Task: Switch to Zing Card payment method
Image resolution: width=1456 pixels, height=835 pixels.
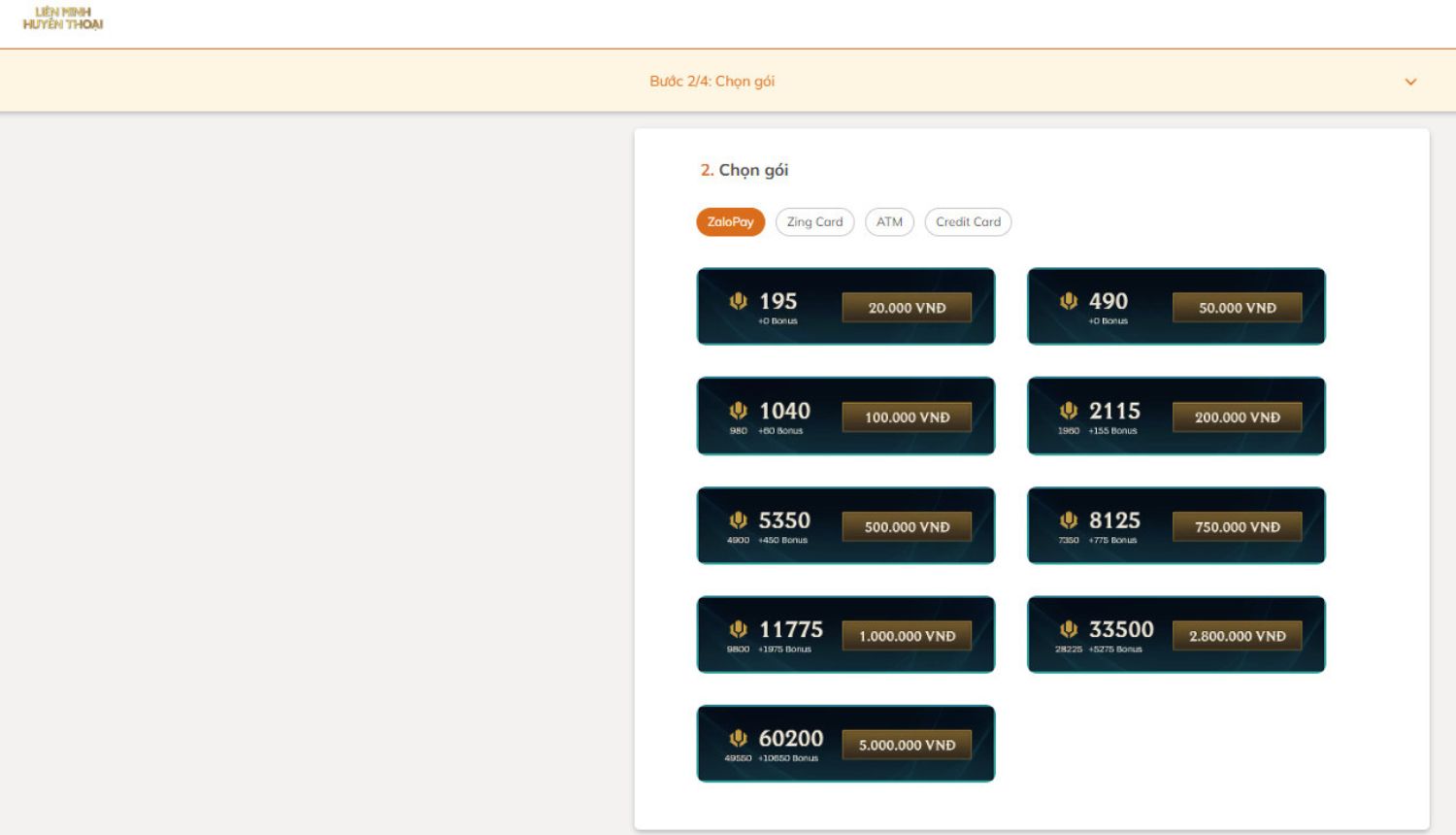Action: 815,222
